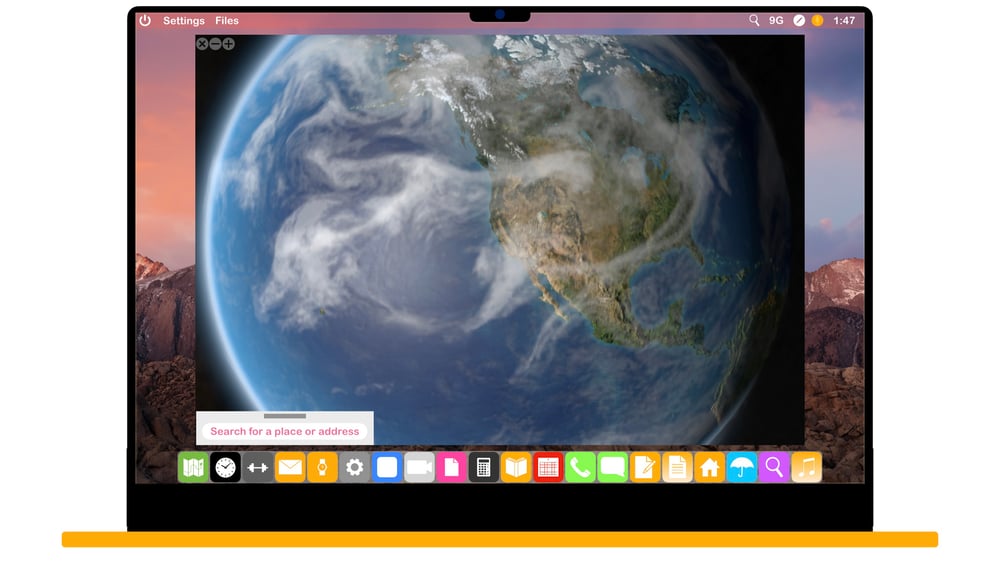Click the 9G network indicator
Image resolution: width=1000 pixels, height=562 pixels.
776,20
